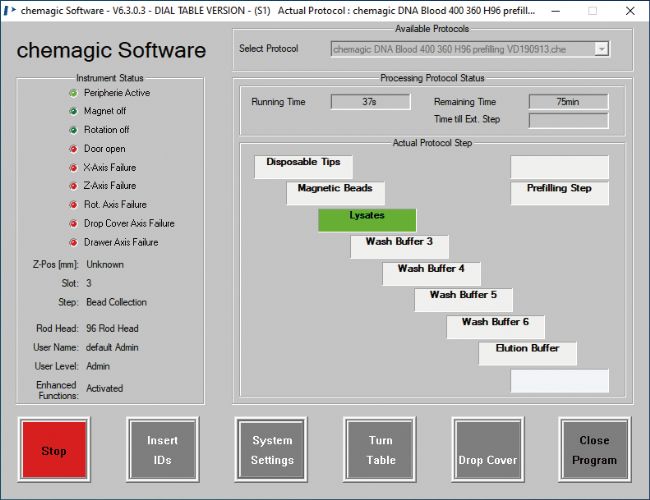Click the 'Remaining Time' label
The height and width of the screenshot is (500, 650).
click(465, 102)
